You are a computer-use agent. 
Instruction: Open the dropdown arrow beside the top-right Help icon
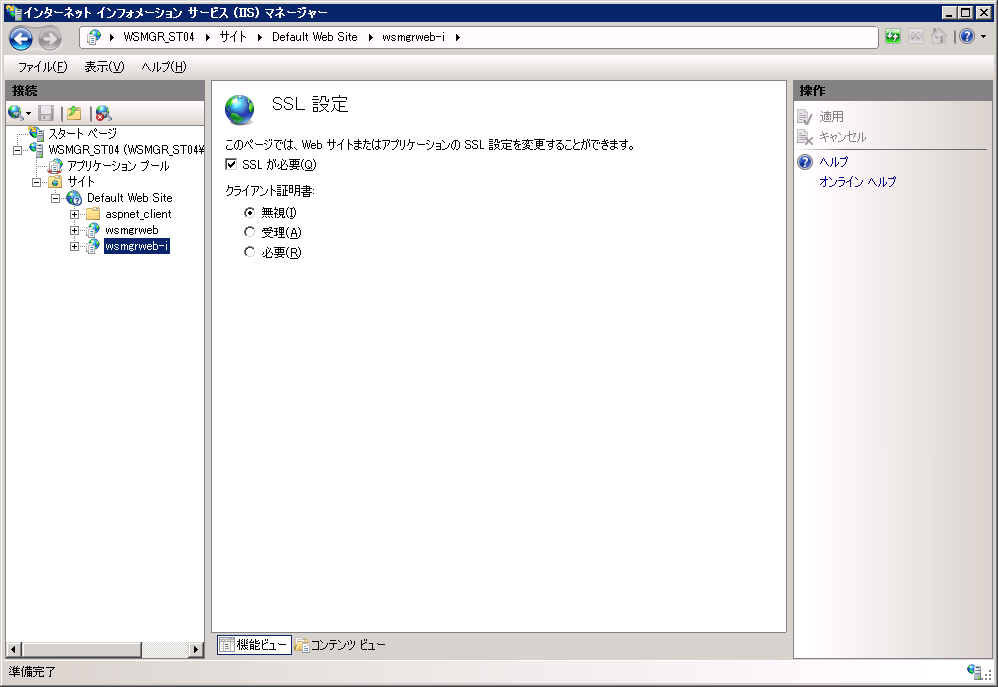pos(984,37)
